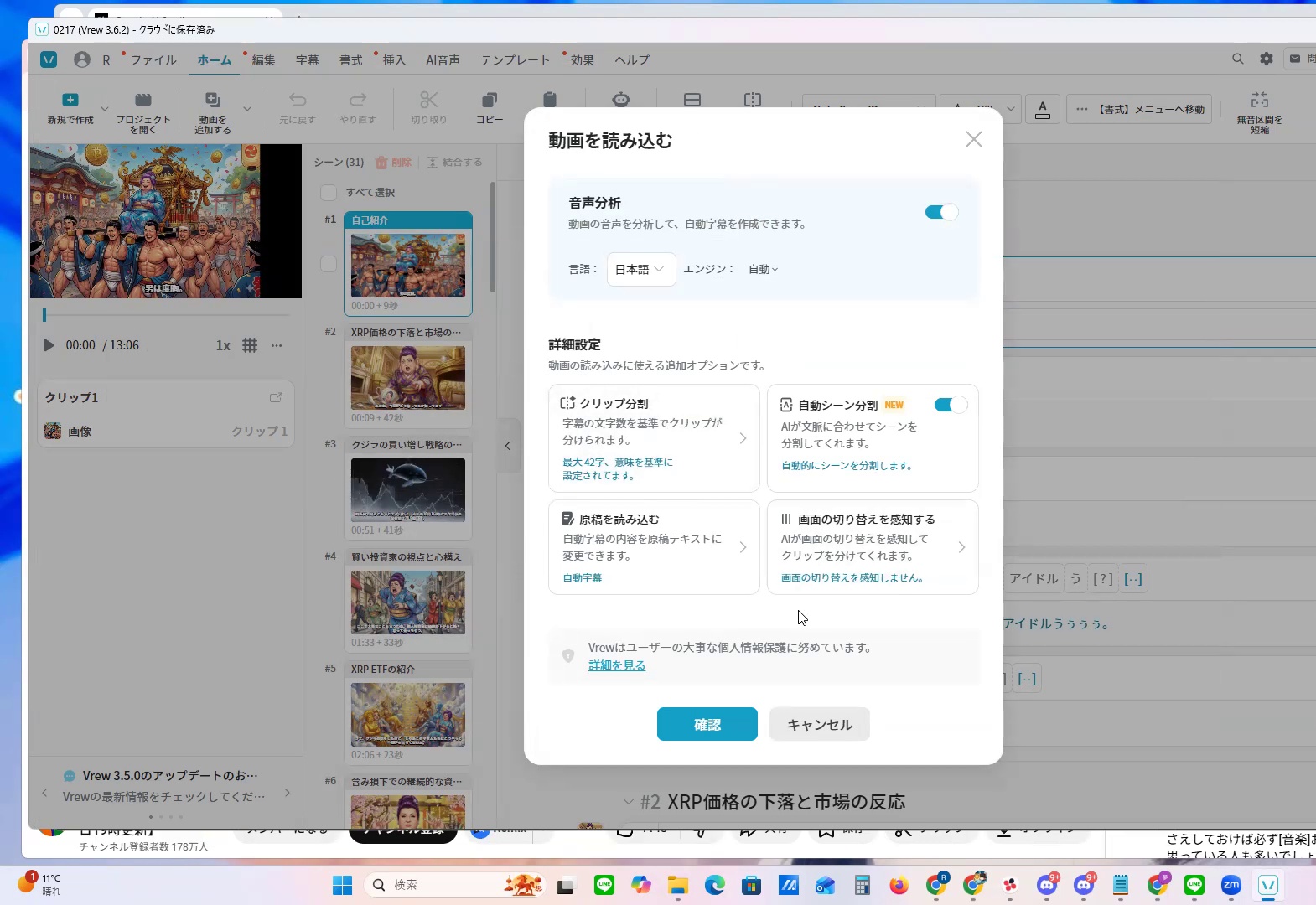The width and height of the screenshot is (1316, 905).
Task: Click the コピー copy icon
Action: (490, 100)
